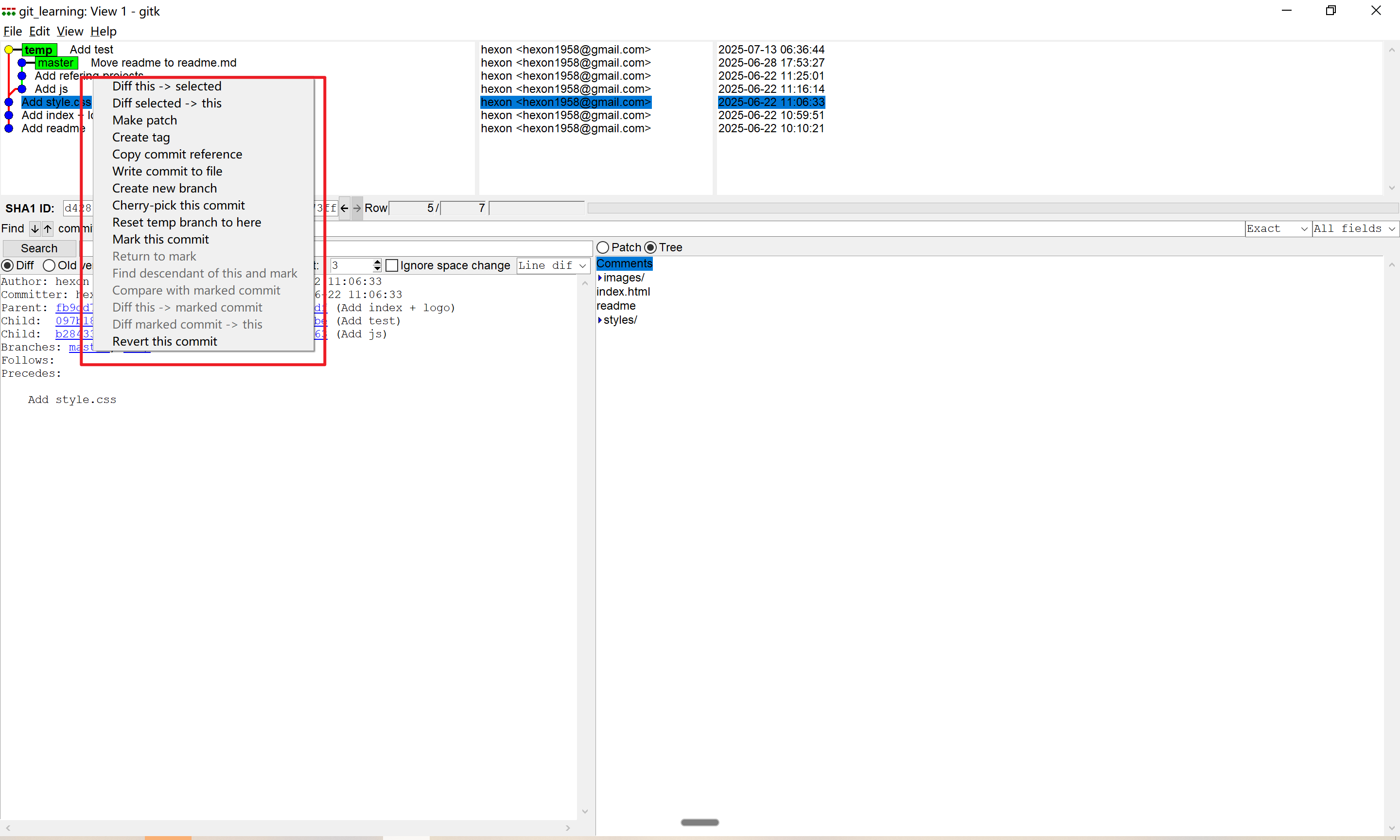Enable Ignore space change checkbox

pos(392,265)
